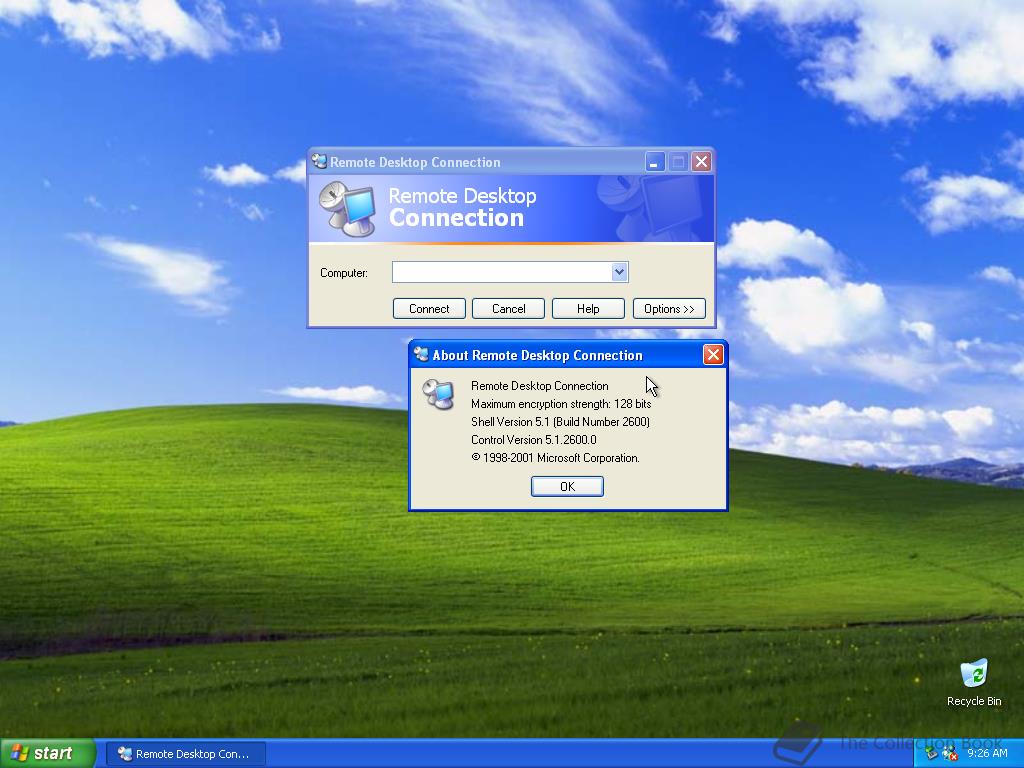Click the Cancel button
The image size is (1024, 768).
point(508,308)
